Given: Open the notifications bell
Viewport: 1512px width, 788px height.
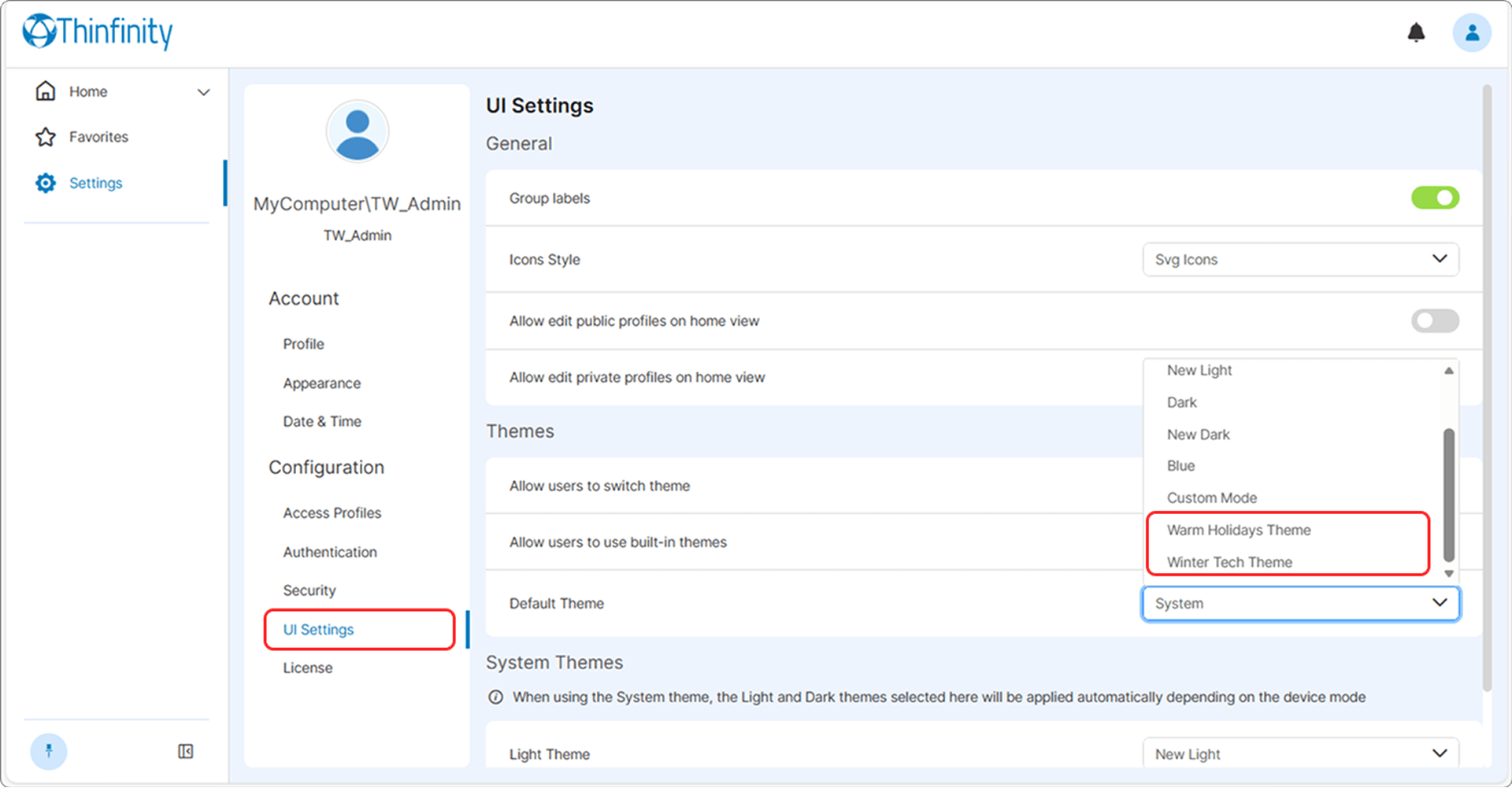Looking at the screenshot, I should tap(1416, 32).
